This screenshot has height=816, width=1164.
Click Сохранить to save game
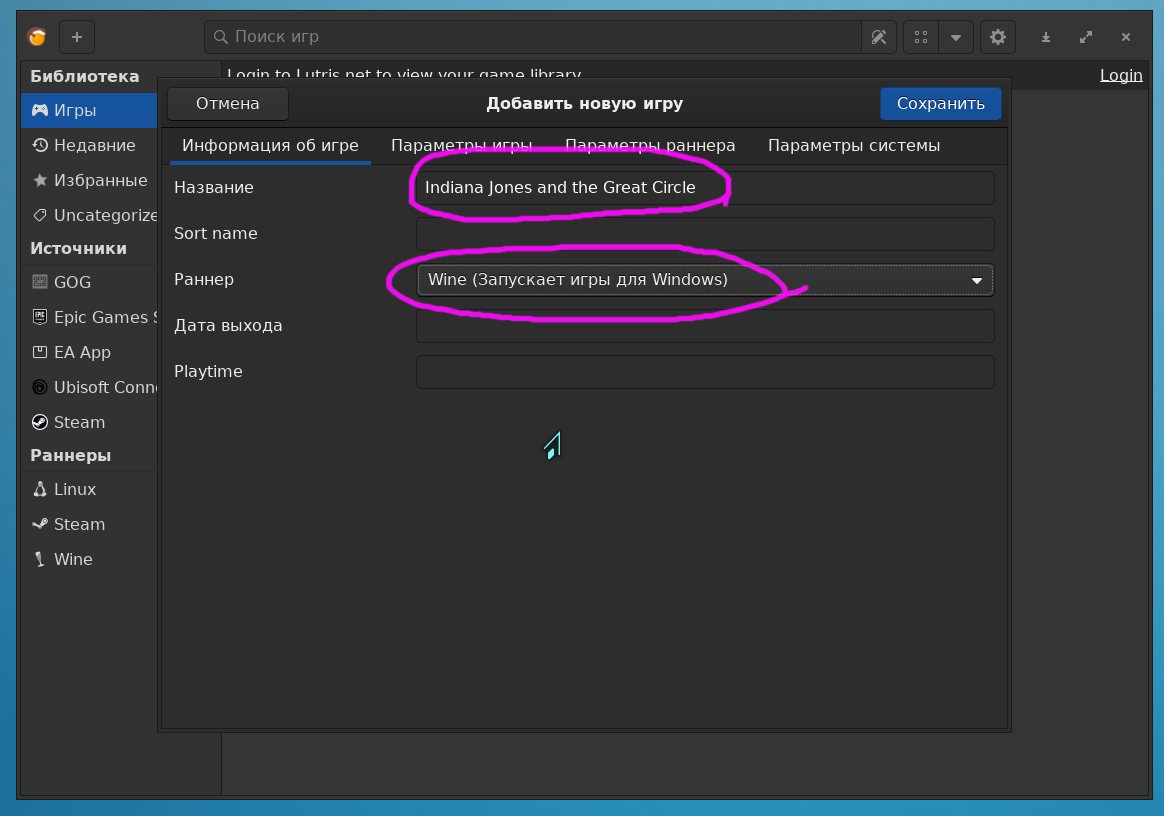(941, 103)
